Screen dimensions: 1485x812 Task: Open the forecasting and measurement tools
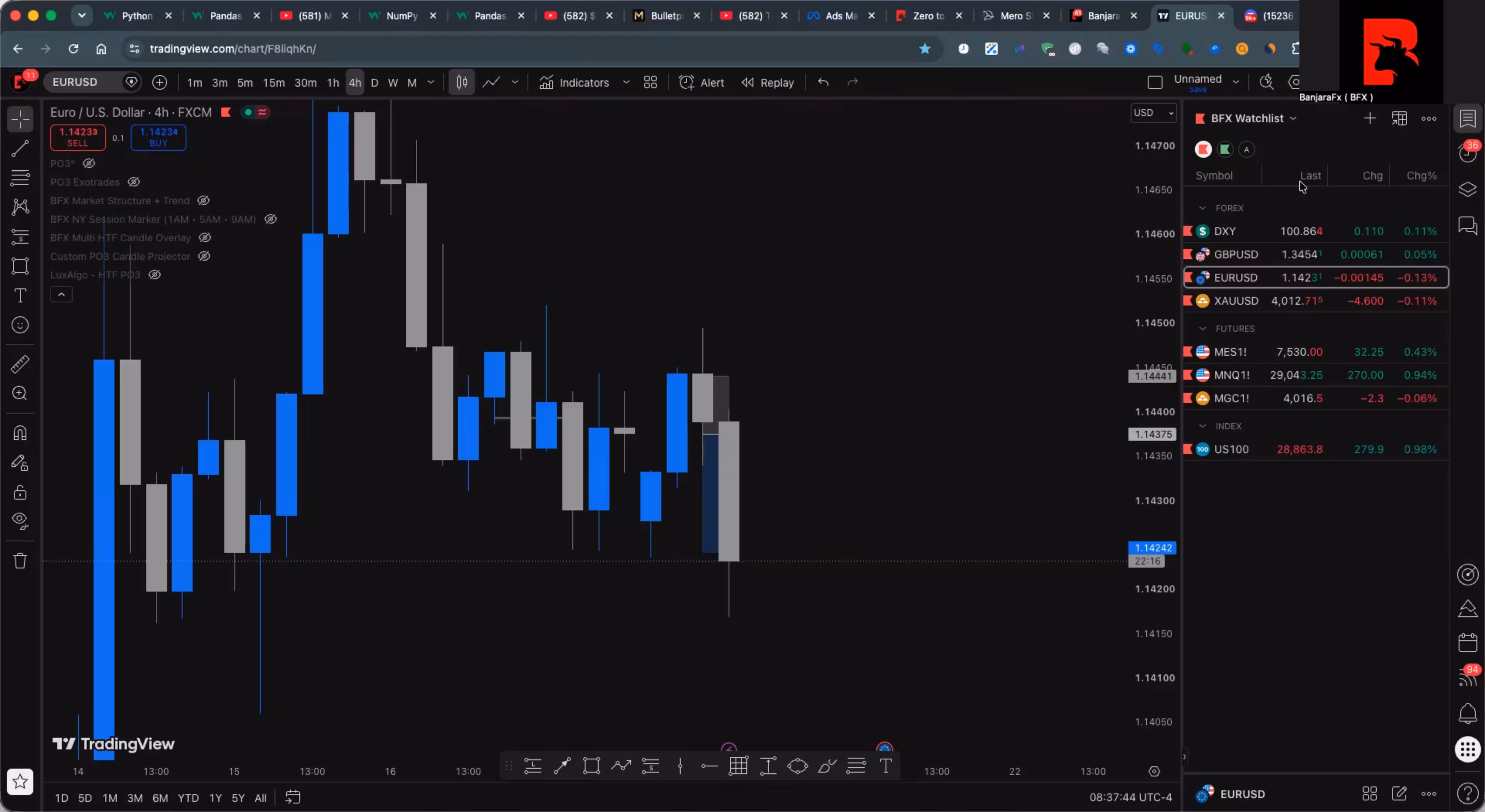[20, 236]
